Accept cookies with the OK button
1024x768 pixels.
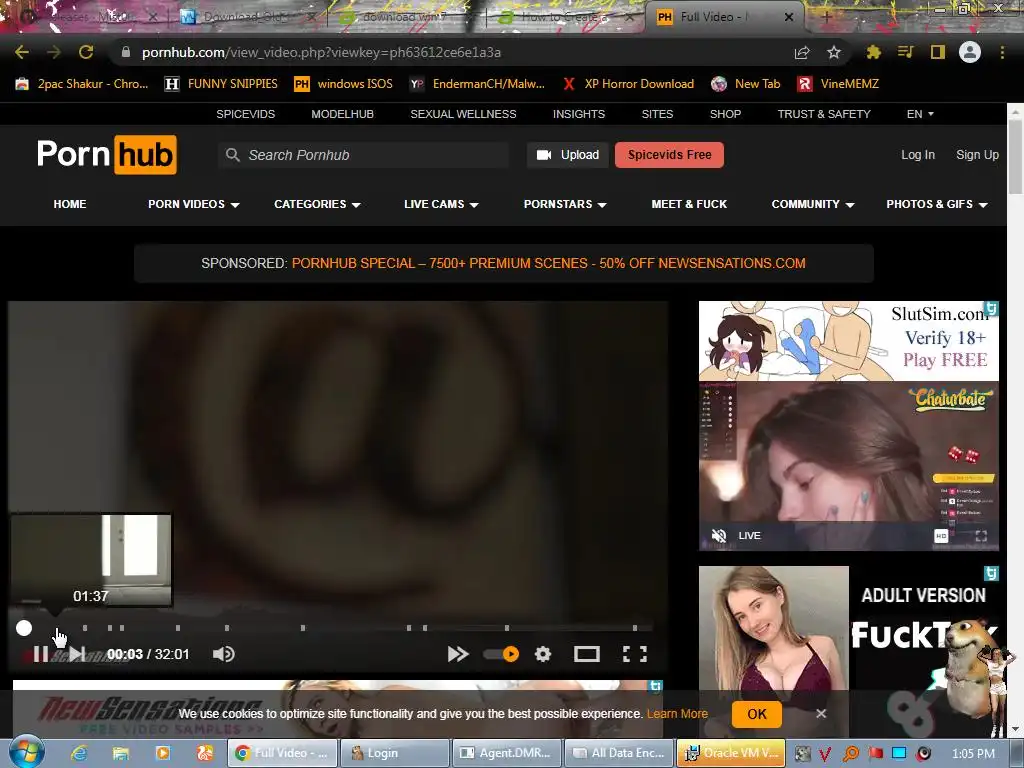(757, 714)
